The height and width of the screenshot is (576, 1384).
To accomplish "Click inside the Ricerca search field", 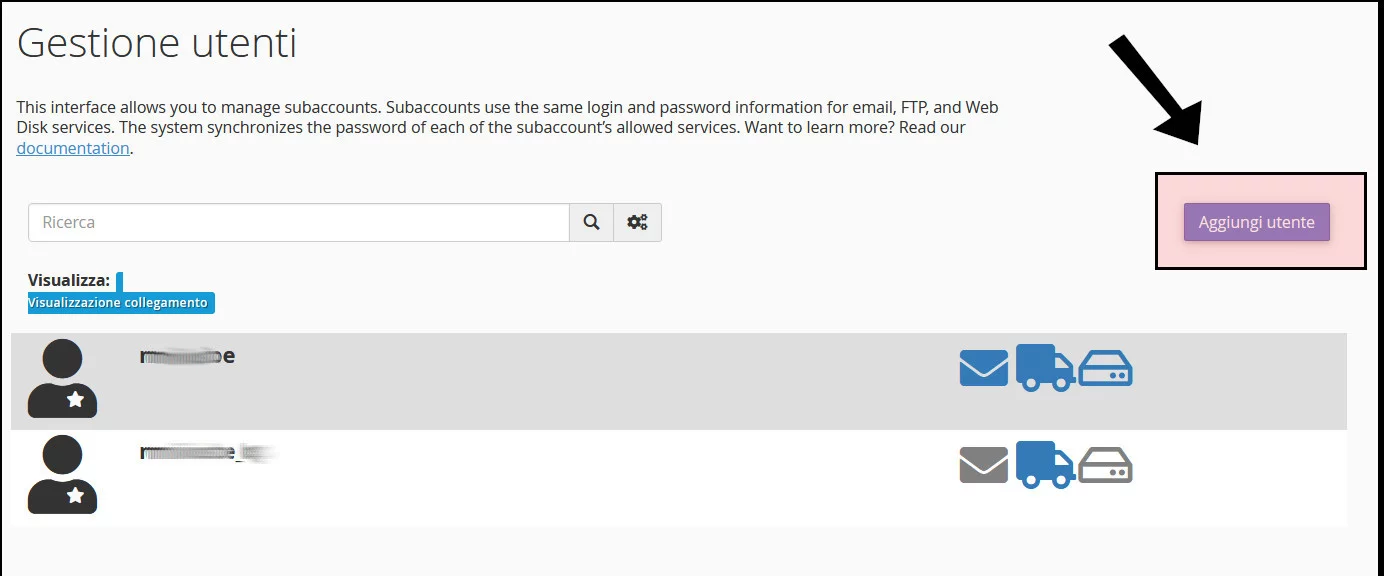I will tap(297, 222).
